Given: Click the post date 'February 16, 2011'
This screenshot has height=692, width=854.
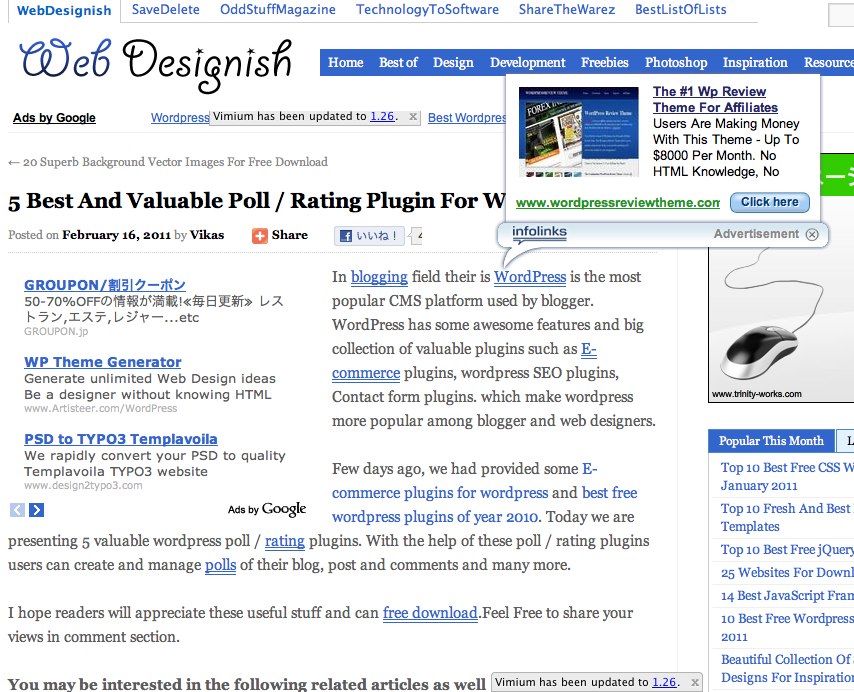Looking at the screenshot, I should [117, 235].
